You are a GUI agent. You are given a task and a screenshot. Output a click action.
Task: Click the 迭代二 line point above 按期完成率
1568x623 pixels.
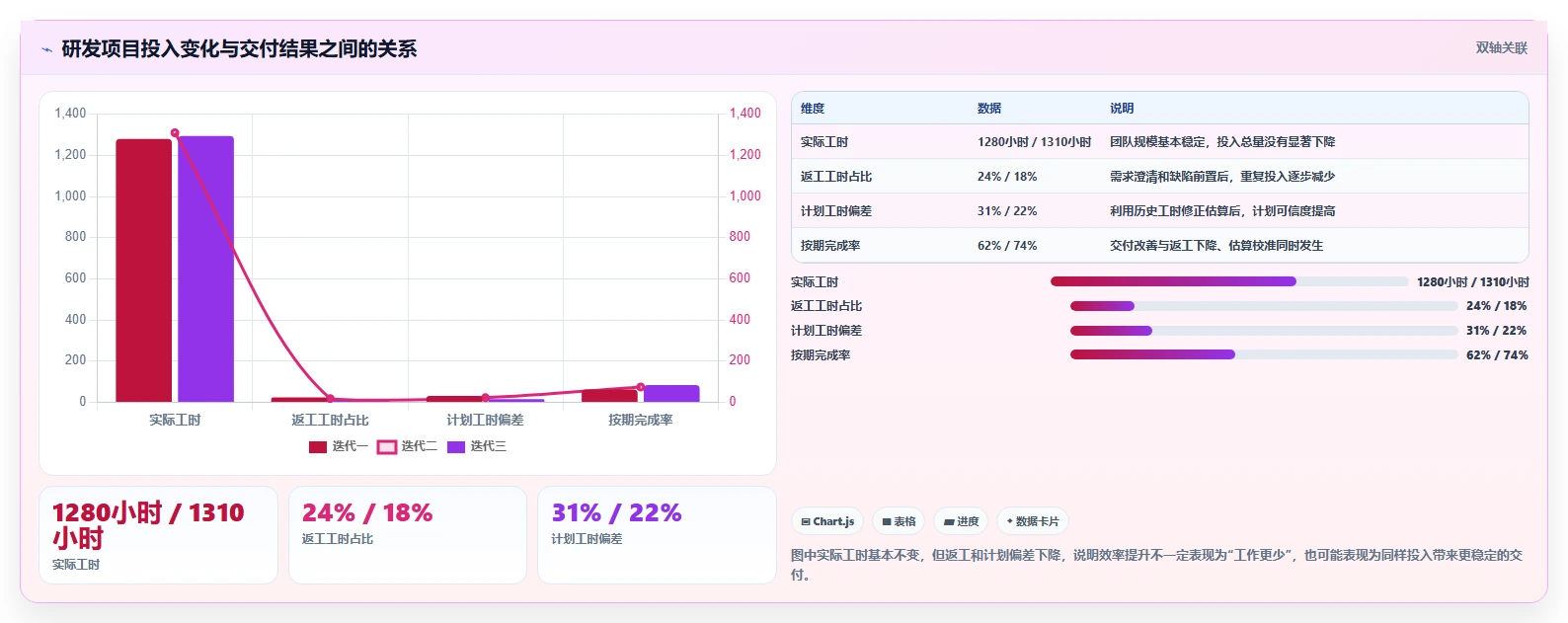pyautogui.click(x=641, y=387)
